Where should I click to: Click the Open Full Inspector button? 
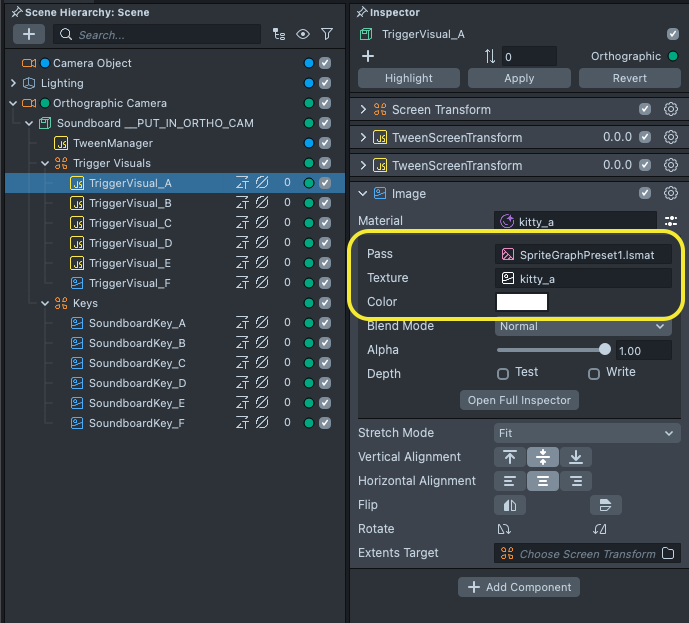point(519,400)
